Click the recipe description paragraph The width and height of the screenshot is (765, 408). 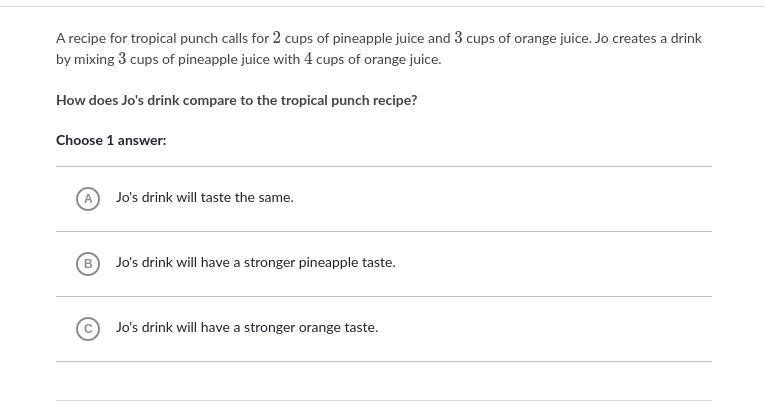(378, 49)
